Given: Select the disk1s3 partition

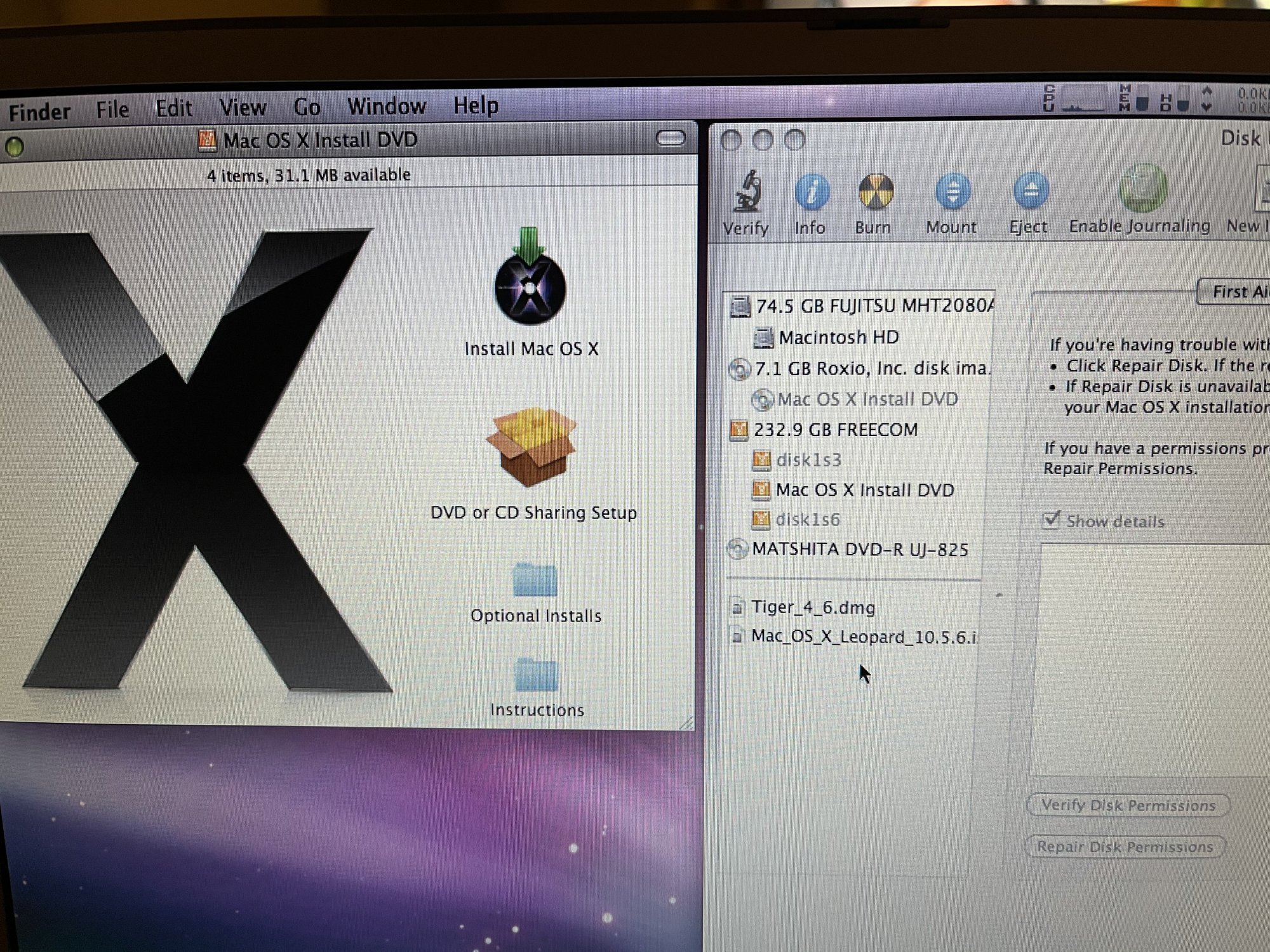Looking at the screenshot, I should [x=796, y=459].
